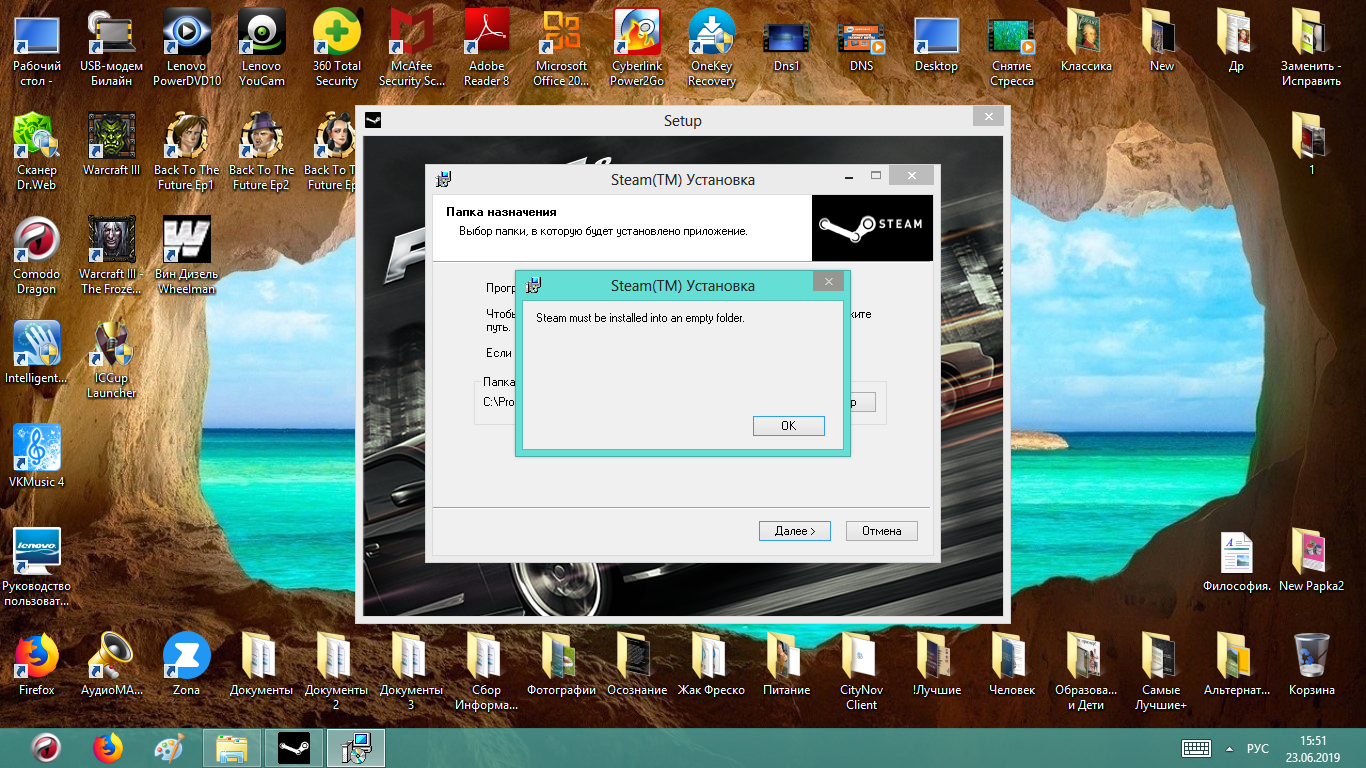This screenshot has width=1366, height=768.
Task: Open the Осознание folder
Action: point(636,664)
